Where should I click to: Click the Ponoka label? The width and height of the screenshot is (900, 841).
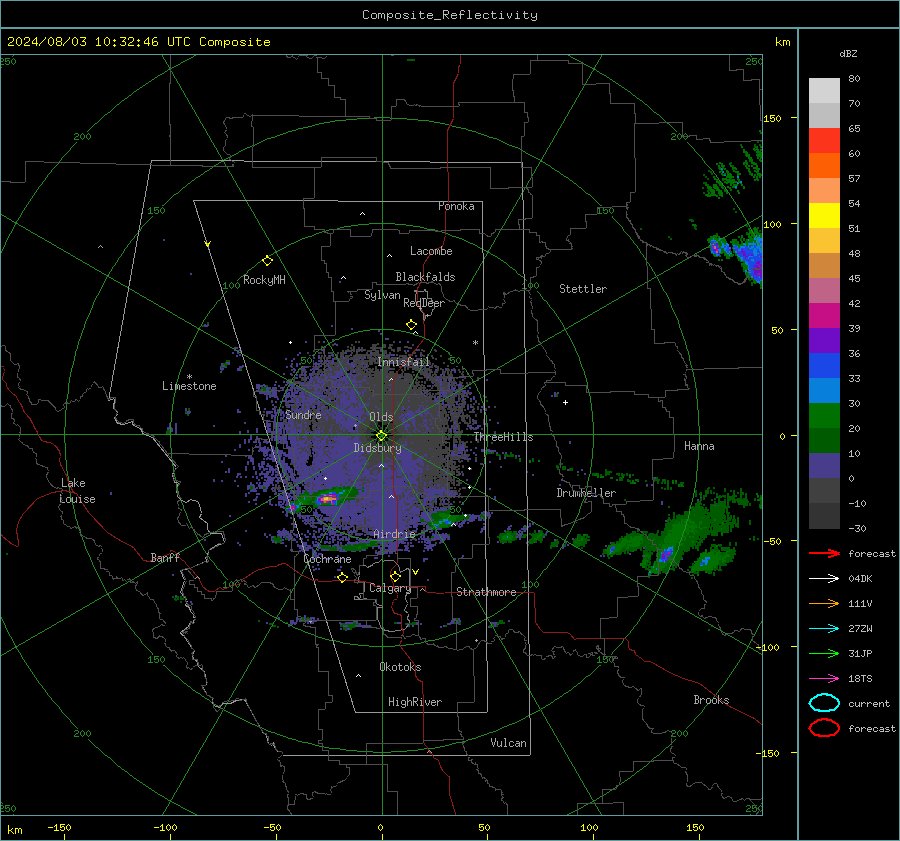[x=456, y=207]
